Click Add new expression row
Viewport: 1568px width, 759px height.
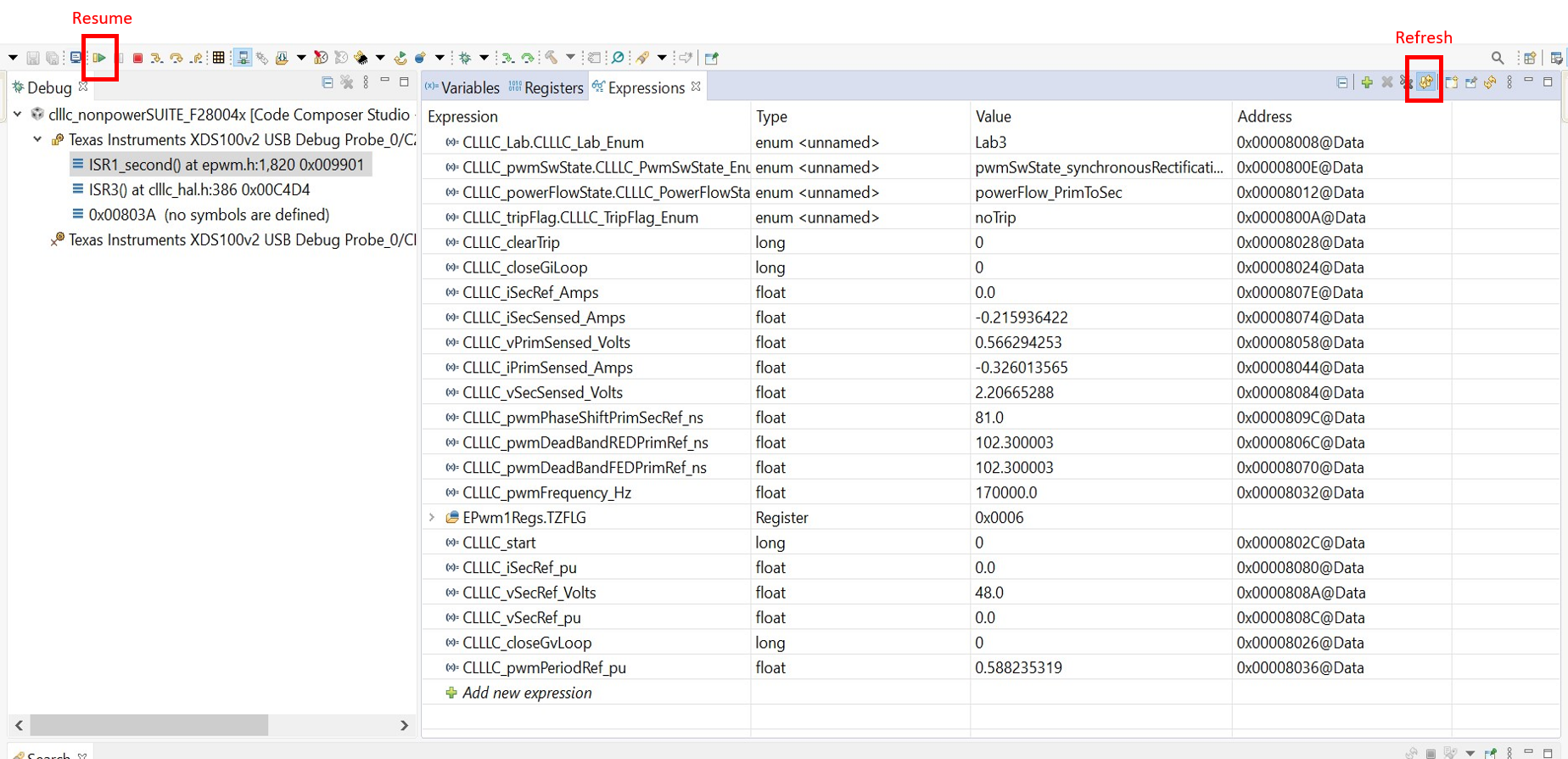[x=527, y=693]
